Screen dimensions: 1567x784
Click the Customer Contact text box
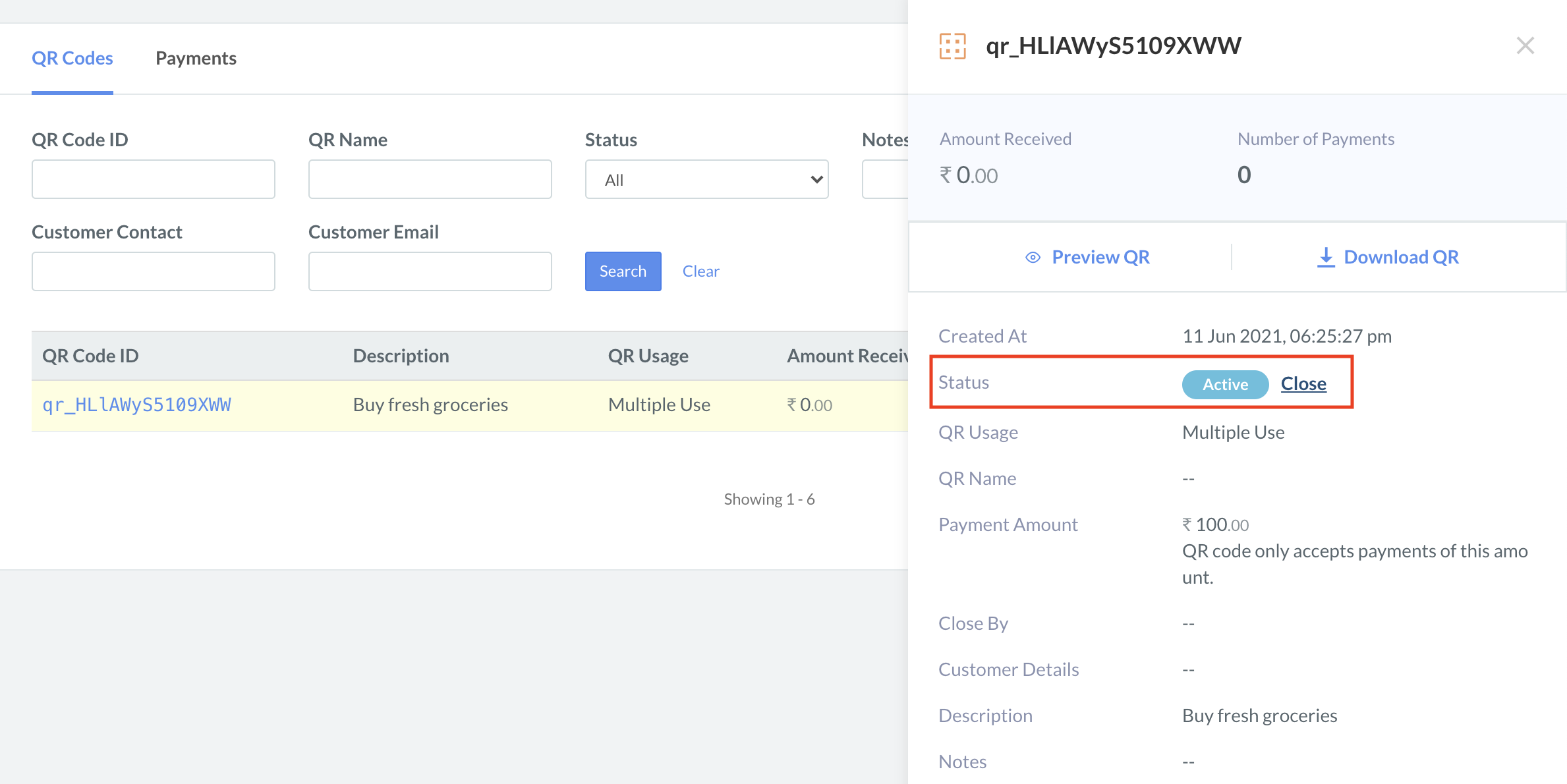point(153,271)
